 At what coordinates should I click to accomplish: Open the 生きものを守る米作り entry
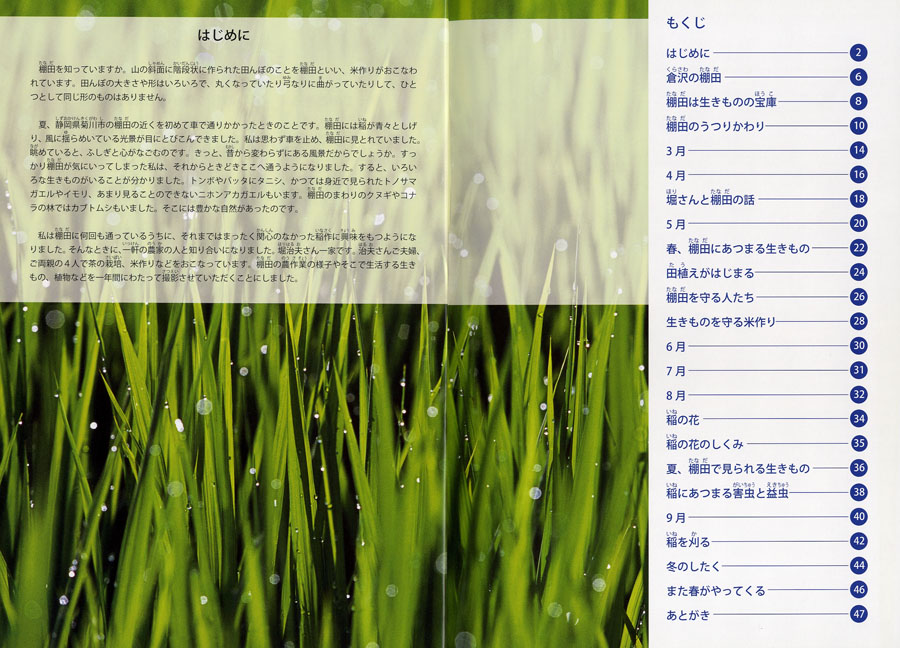(x=720, y=322)
